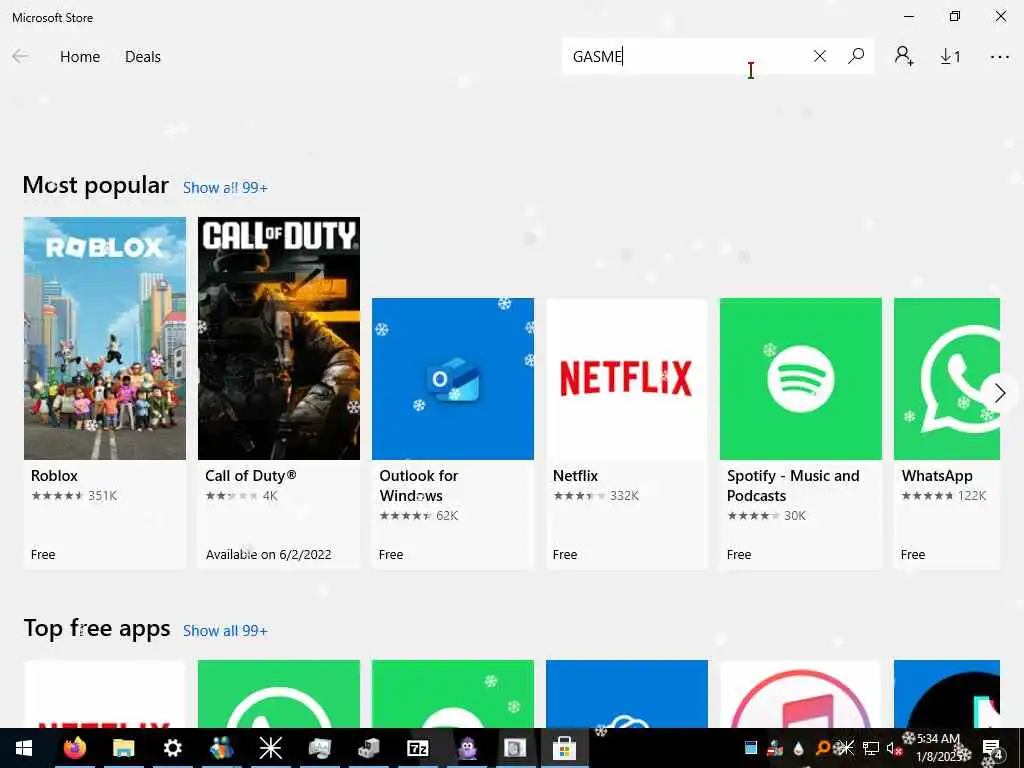Run search with the magnifier icon
The width and height of the screenshot is (1024, 768).
(856, 56)
